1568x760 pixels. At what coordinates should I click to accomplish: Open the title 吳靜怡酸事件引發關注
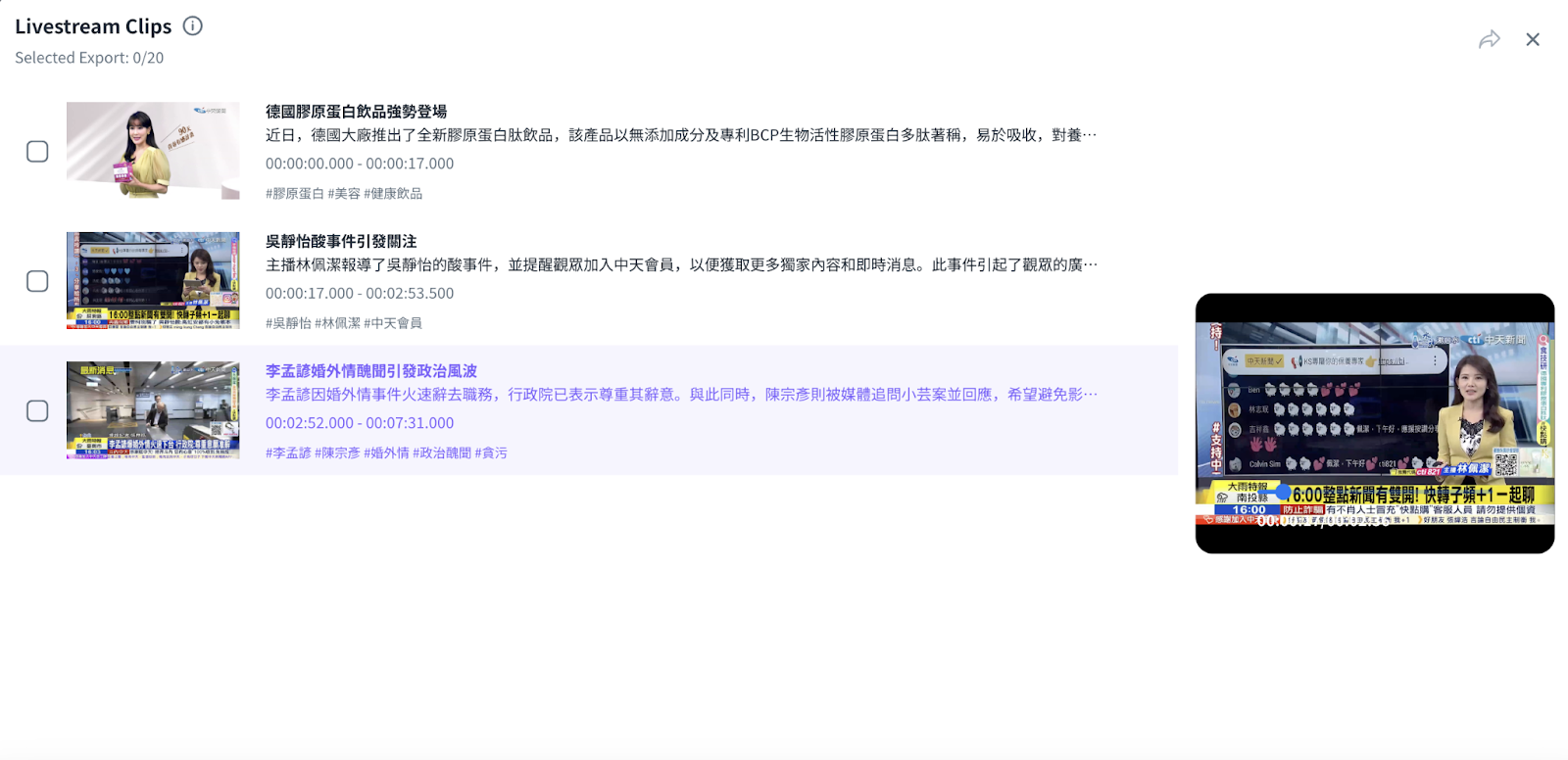click(341, 241)
